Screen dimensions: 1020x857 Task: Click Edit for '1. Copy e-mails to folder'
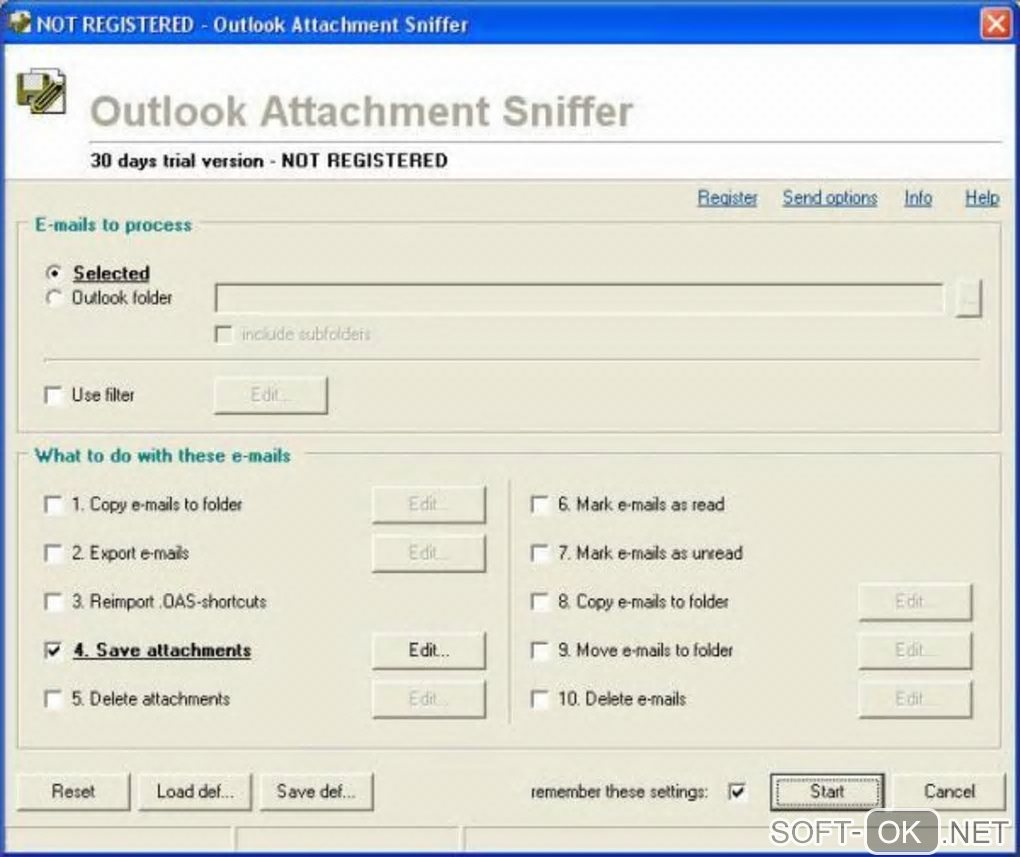(x=429, y=504)
